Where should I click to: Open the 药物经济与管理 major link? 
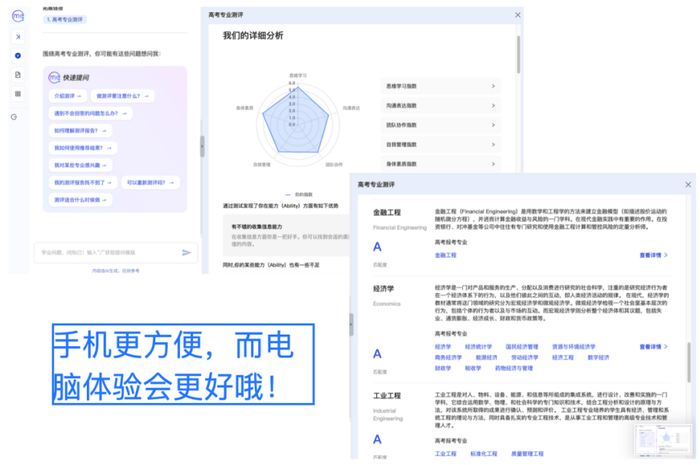pyautogui.click(x=514, y=368)
